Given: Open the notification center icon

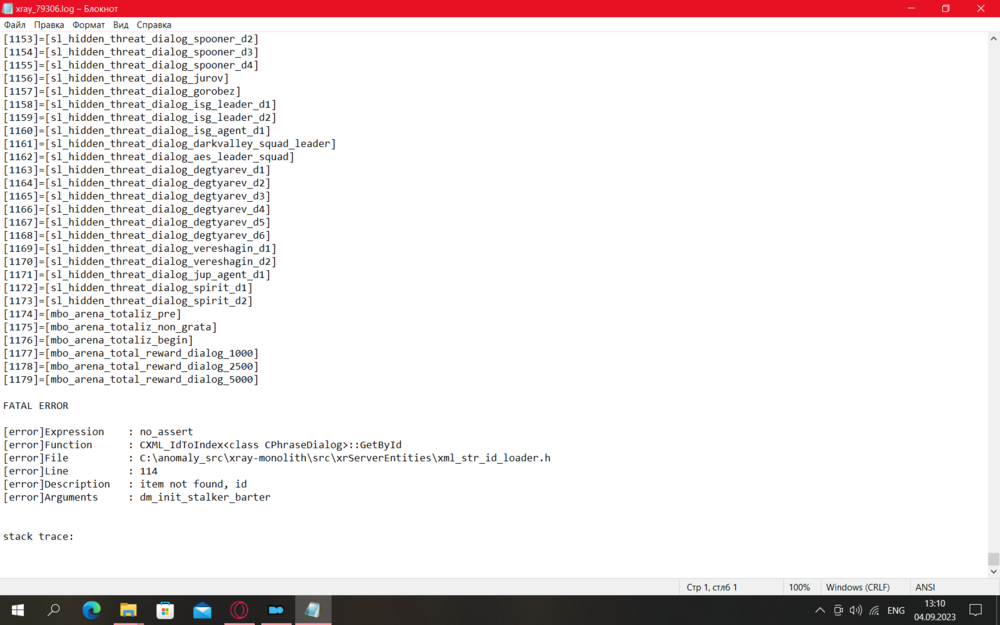Looking at the screenshot, I should coord(975,610).
